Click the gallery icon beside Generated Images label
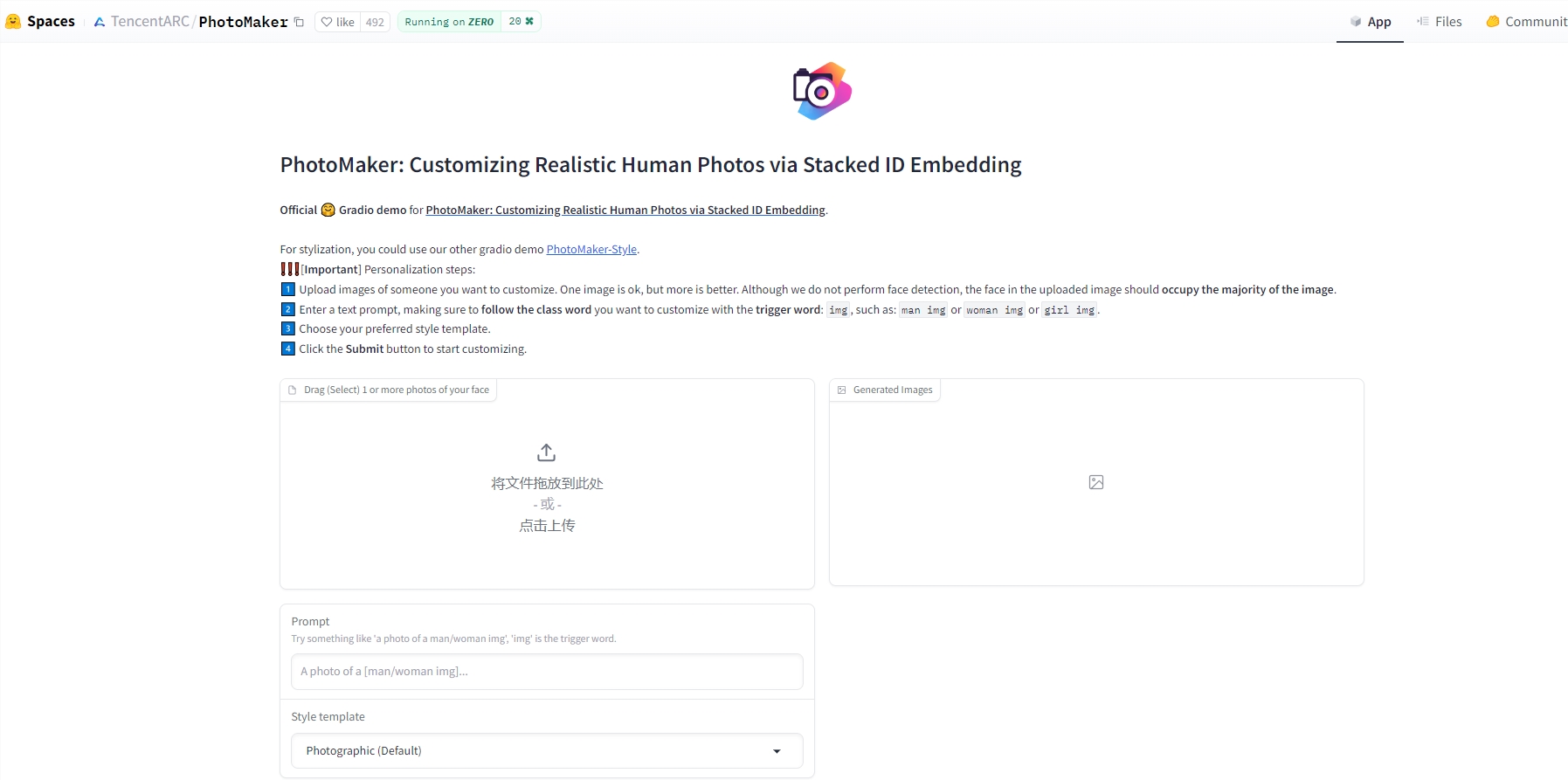The height and width of the screenshot is (780, 1568). [841, 390]
